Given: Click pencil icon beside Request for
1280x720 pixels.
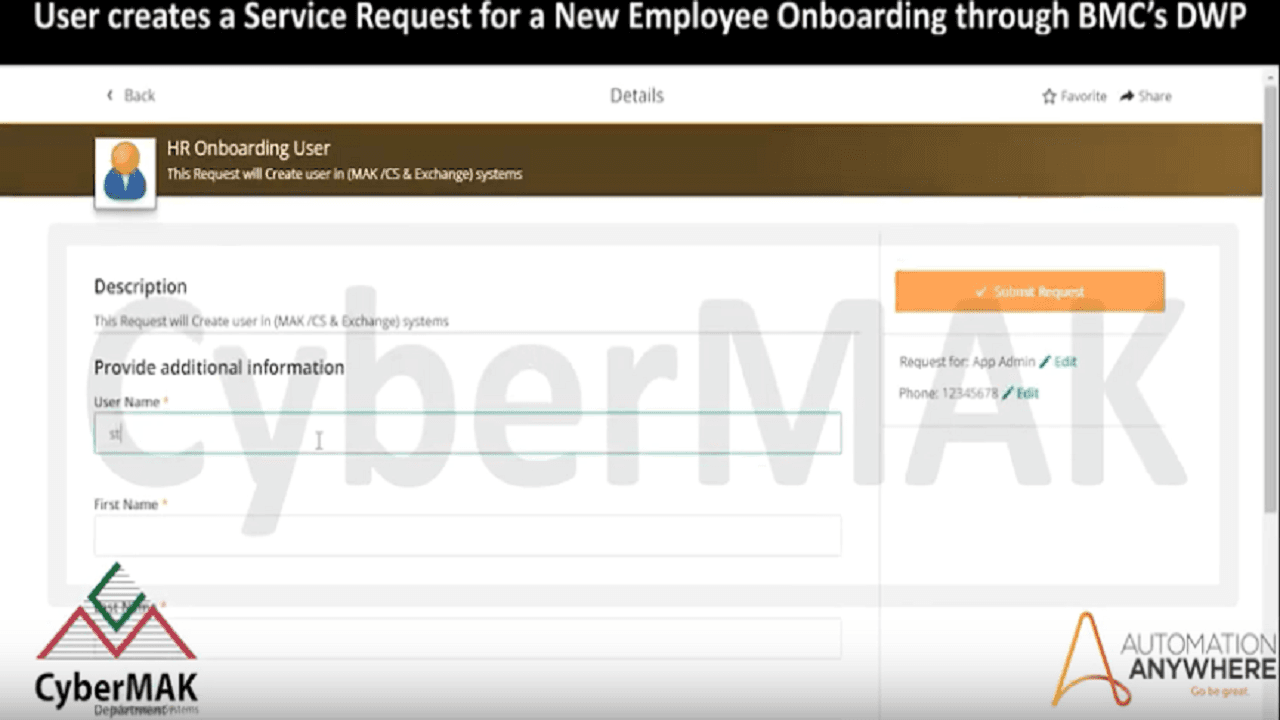Looking at the screenshot, I should click(1045, 361).
